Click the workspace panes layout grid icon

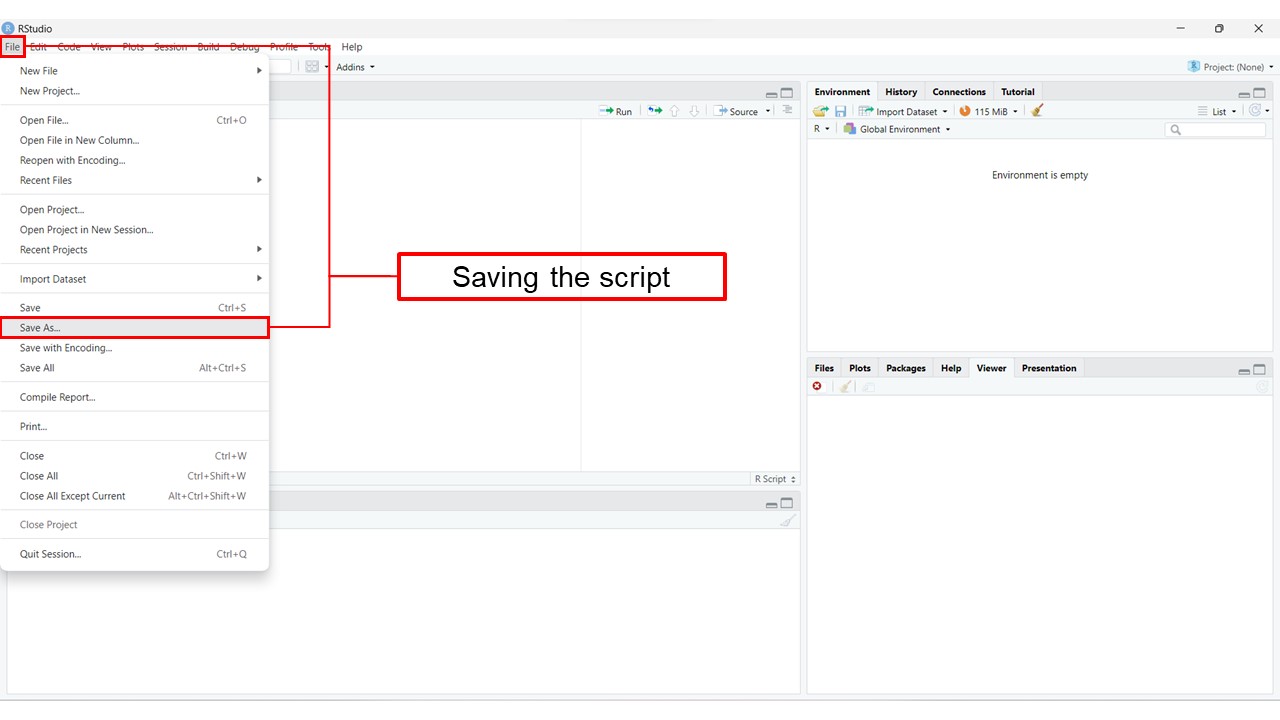click(x=312, y=67)
